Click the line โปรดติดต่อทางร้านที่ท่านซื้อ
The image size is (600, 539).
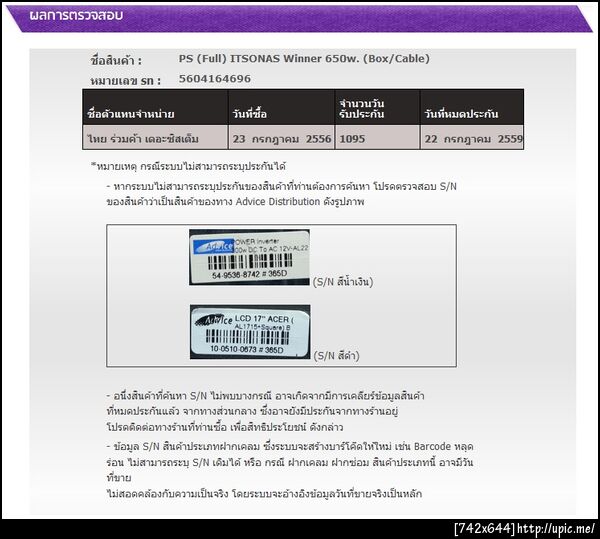tap(225, 427)
